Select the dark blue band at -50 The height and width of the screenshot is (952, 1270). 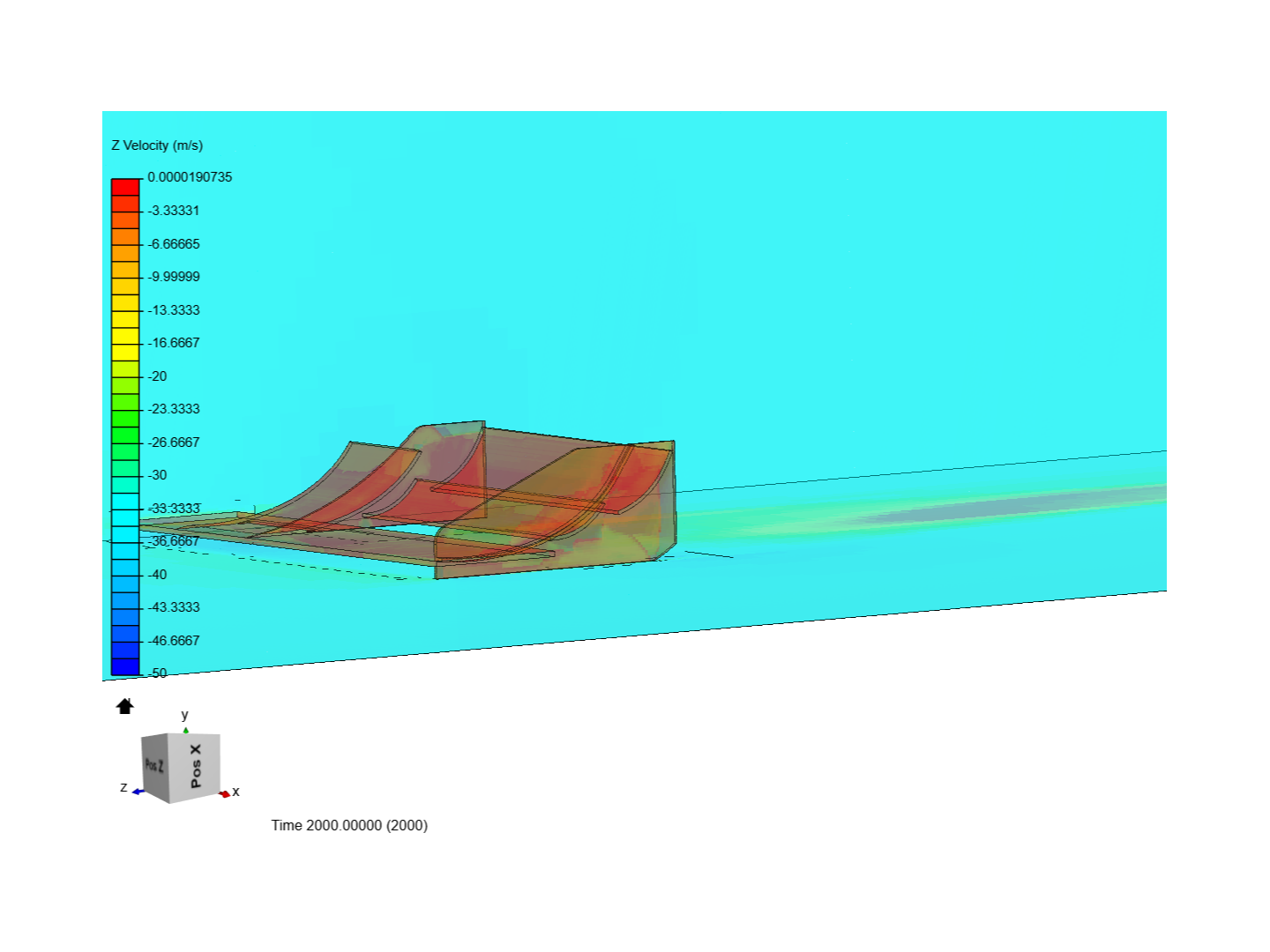(x=125, y=667)
